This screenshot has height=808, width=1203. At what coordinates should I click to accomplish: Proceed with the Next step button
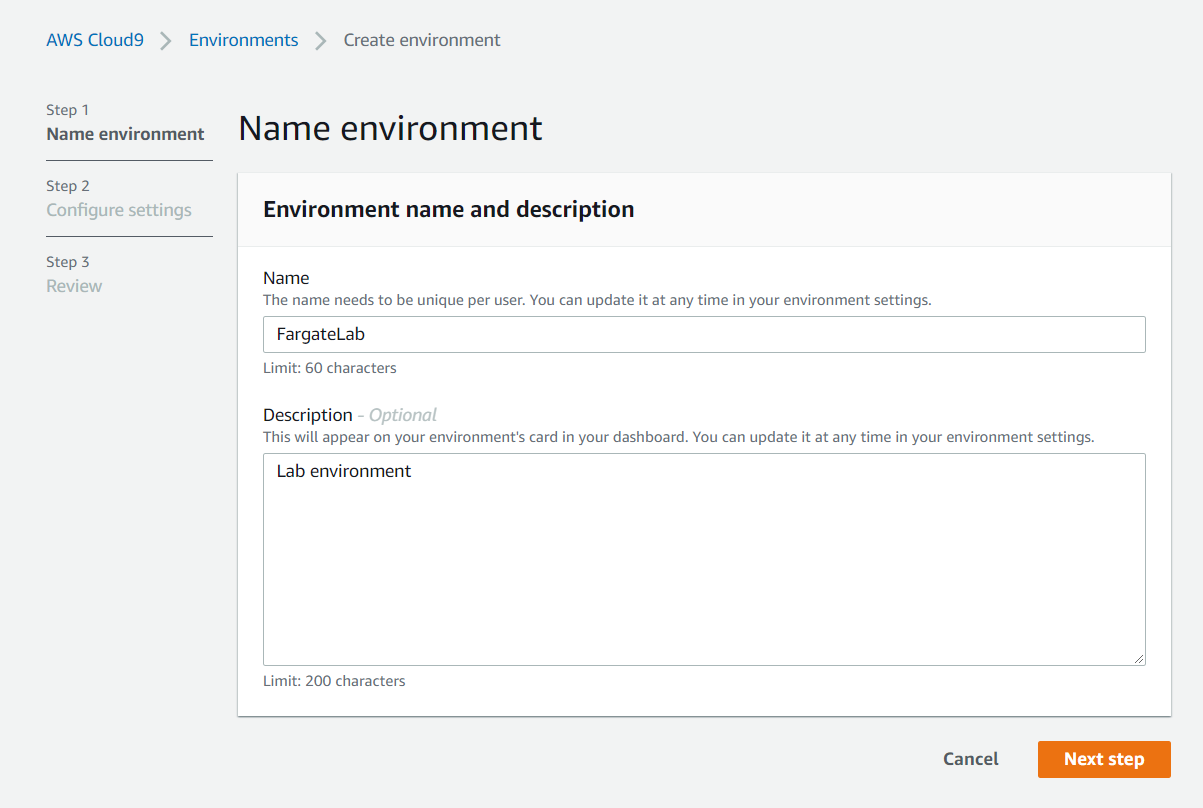click(x=1104, y=759)
